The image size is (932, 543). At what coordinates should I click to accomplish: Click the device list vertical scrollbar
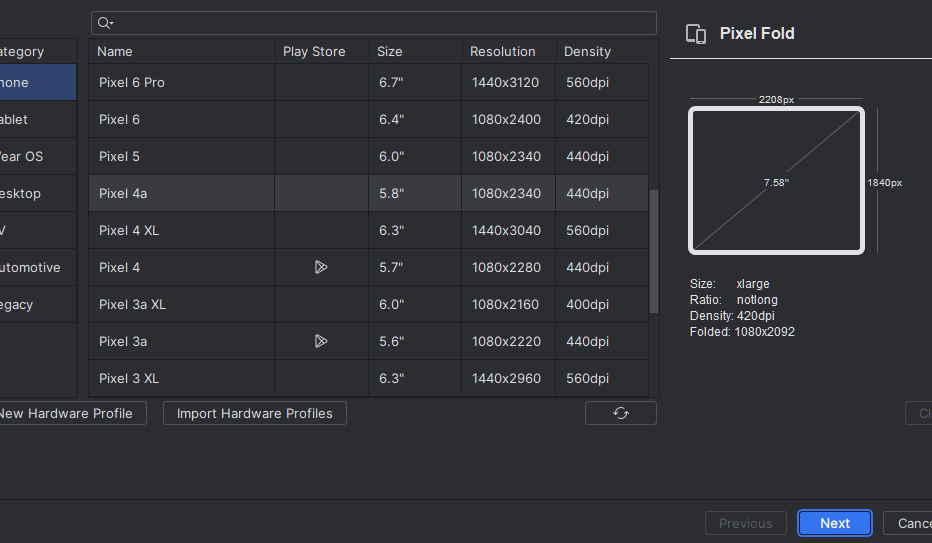[x=654, y=251]
